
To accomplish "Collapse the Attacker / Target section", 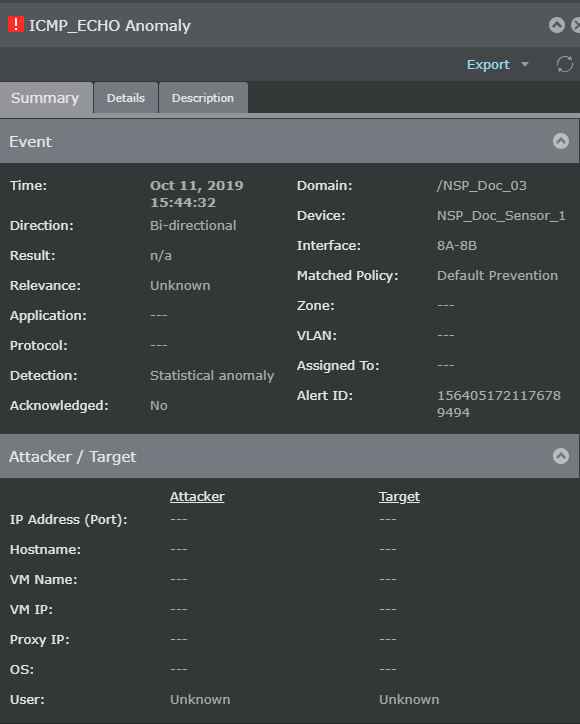I will point(561,456).
